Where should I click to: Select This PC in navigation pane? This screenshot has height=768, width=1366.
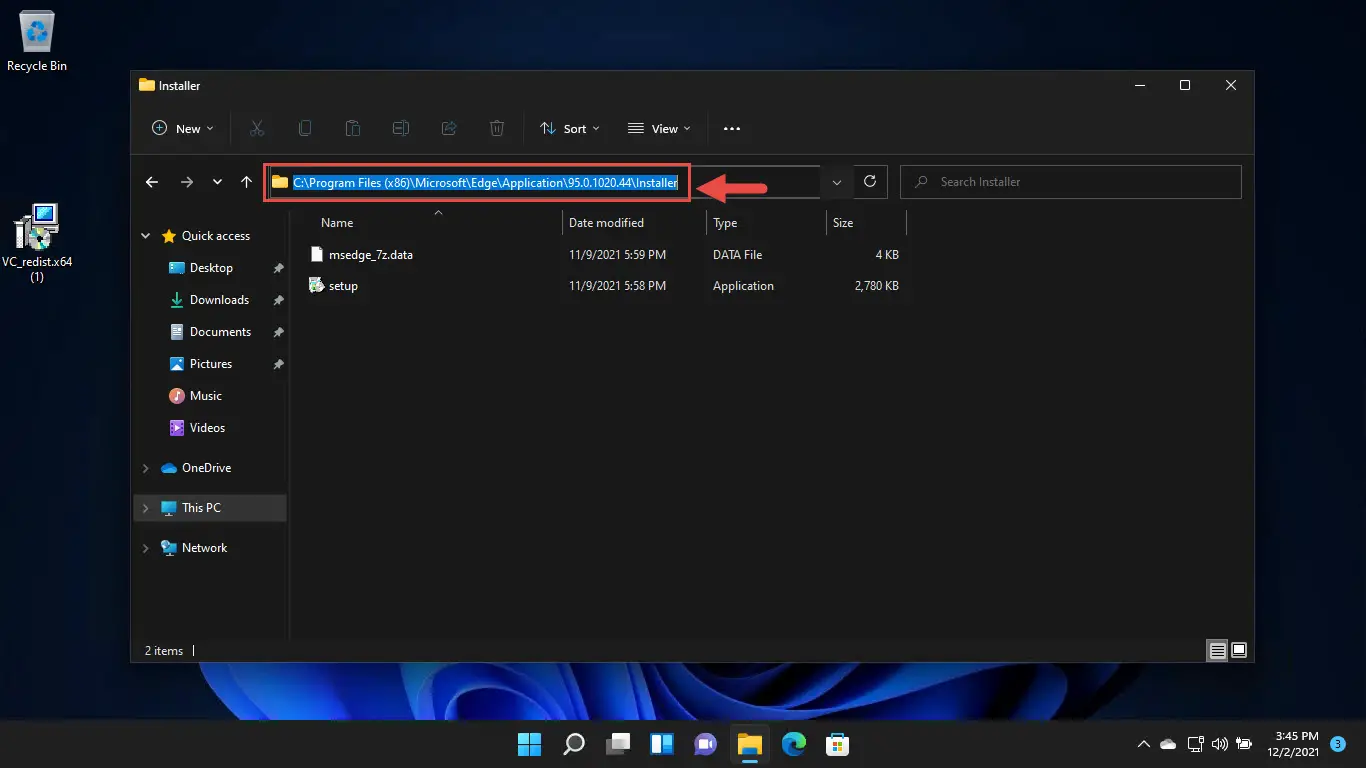click(x=201, y=508)
